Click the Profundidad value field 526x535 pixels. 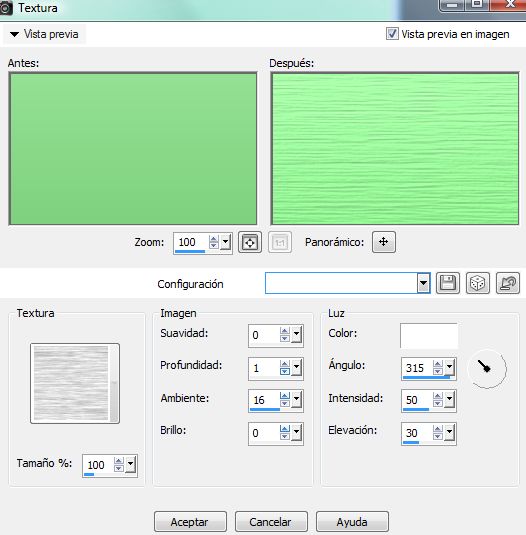click(264, 368)
